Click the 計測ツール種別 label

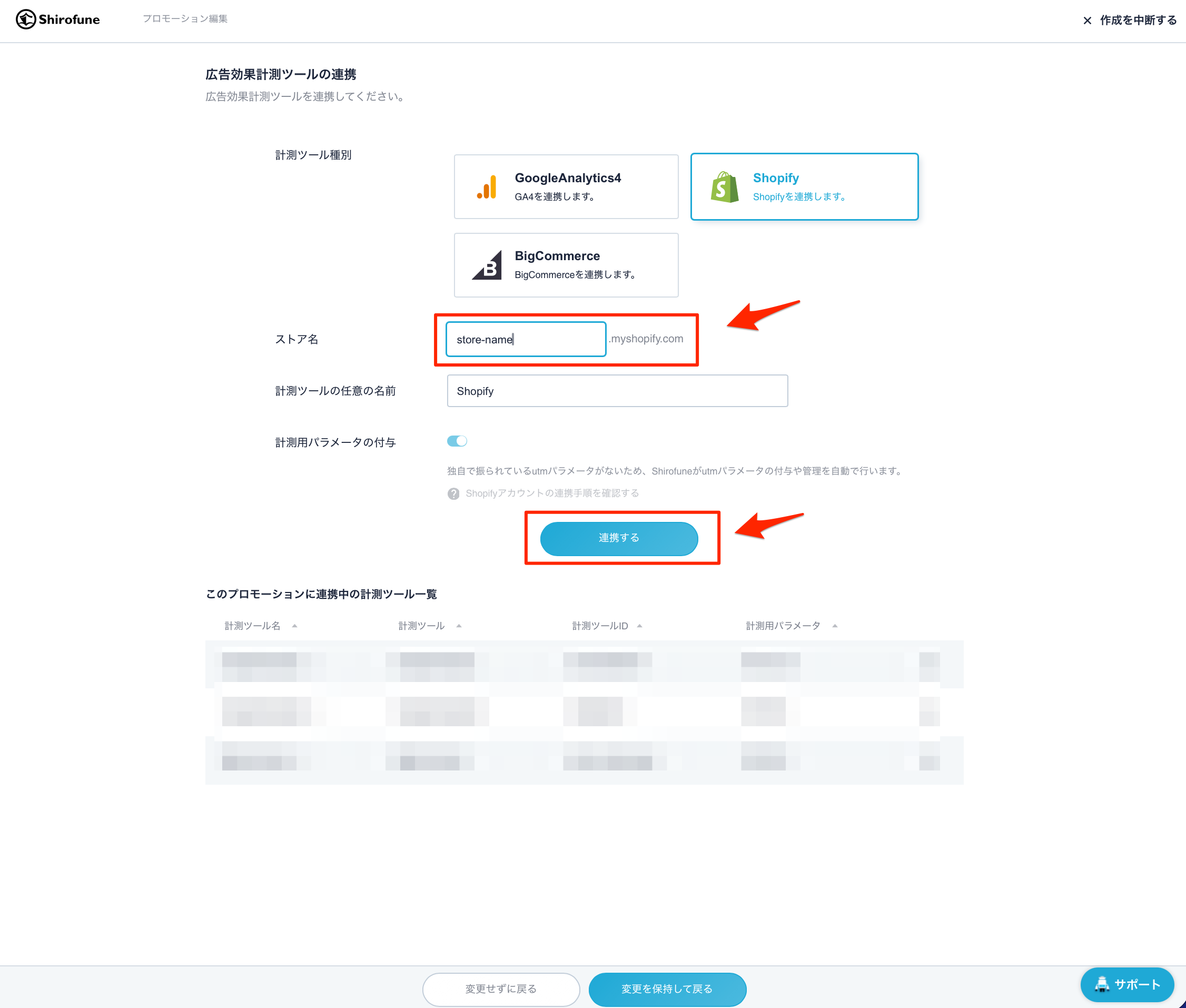pos(313,155)
